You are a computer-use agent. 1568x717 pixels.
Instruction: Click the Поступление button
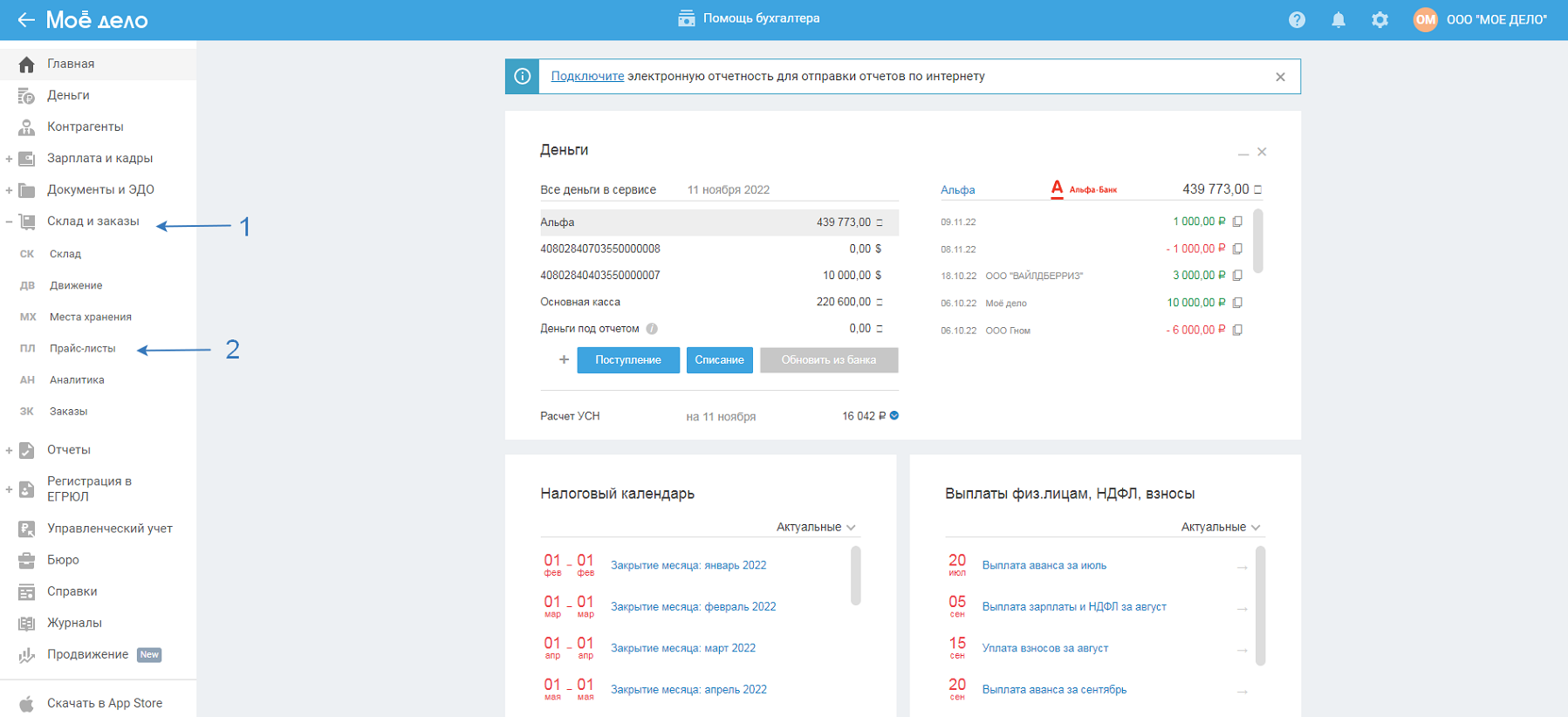[627, 359]
